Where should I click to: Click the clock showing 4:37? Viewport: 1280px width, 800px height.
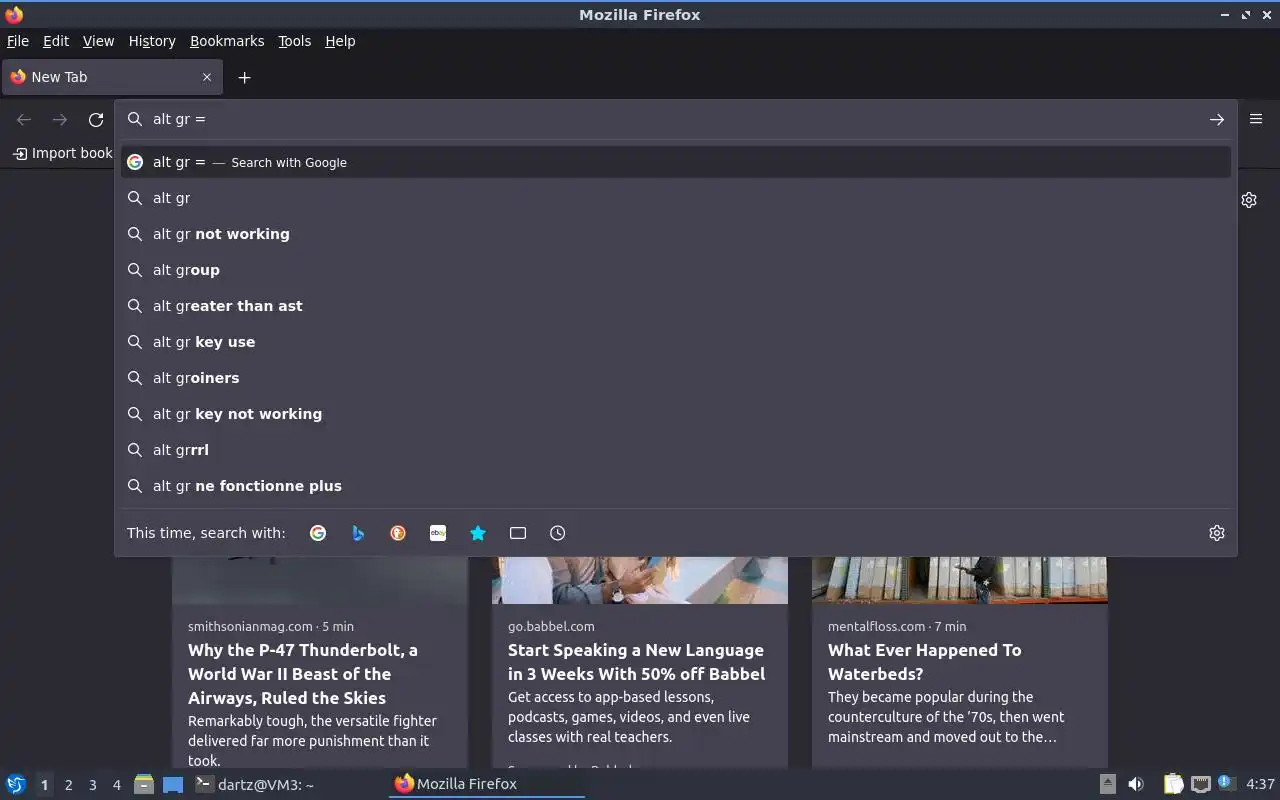(1260, 784)
